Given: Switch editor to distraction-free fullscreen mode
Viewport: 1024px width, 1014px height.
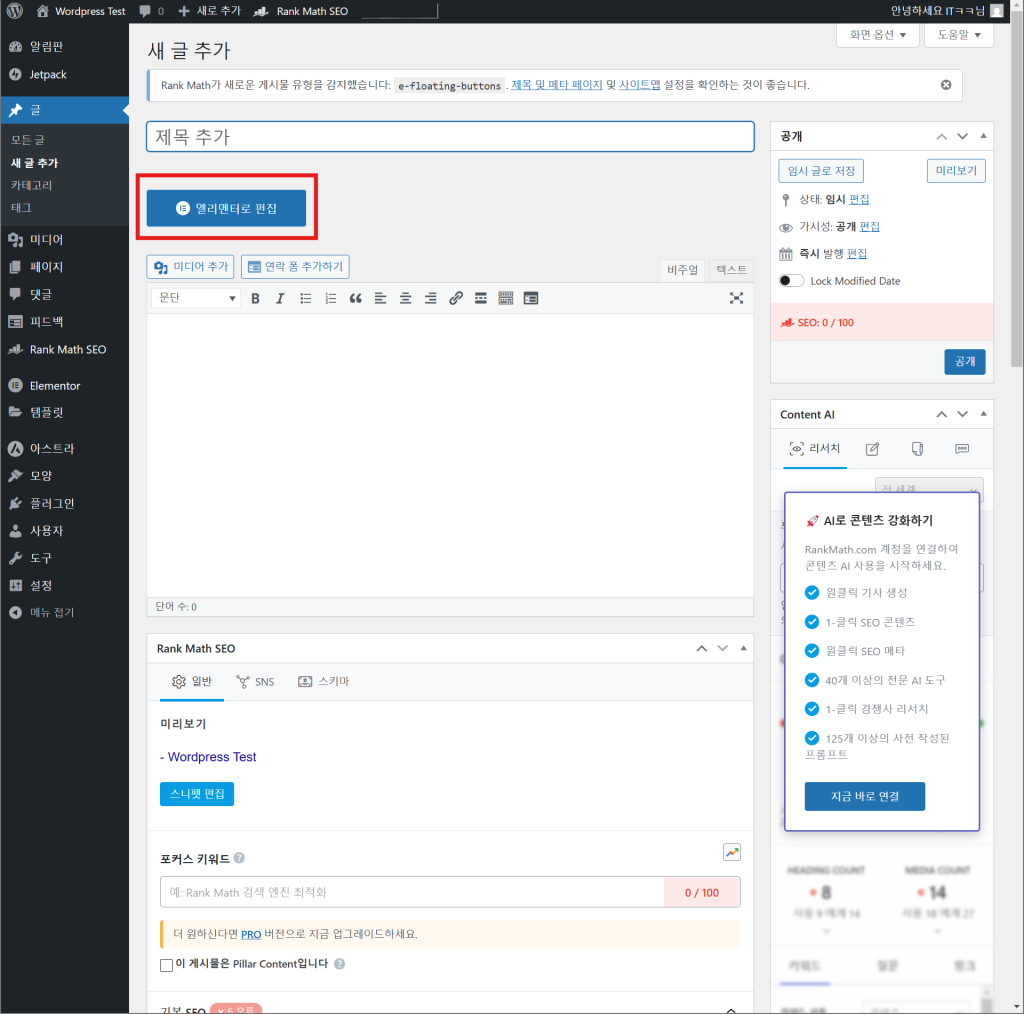Looking at the screenshot, I should [x=737, y=298].
